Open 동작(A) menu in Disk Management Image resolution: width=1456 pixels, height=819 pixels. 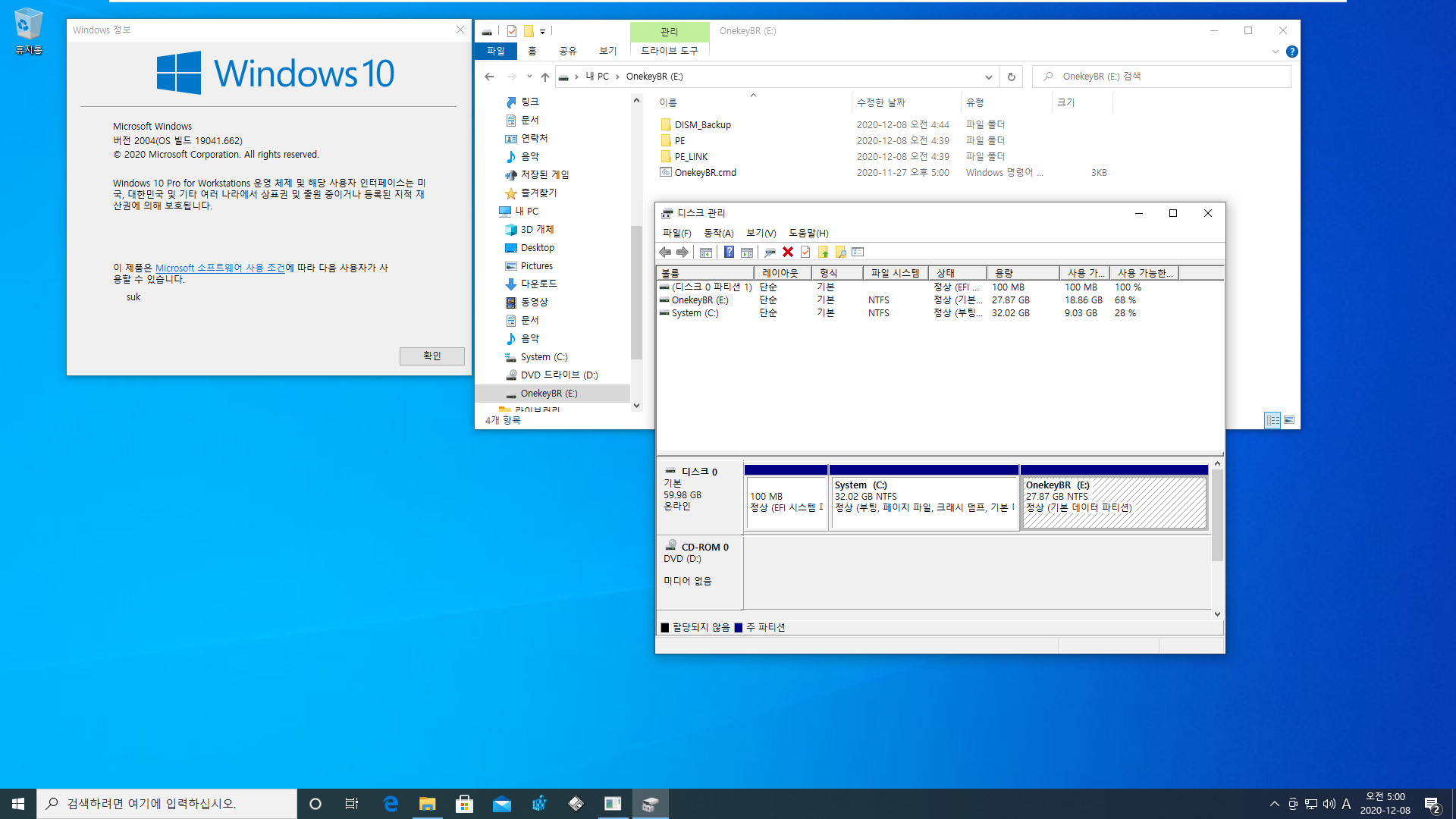point(718,233)
